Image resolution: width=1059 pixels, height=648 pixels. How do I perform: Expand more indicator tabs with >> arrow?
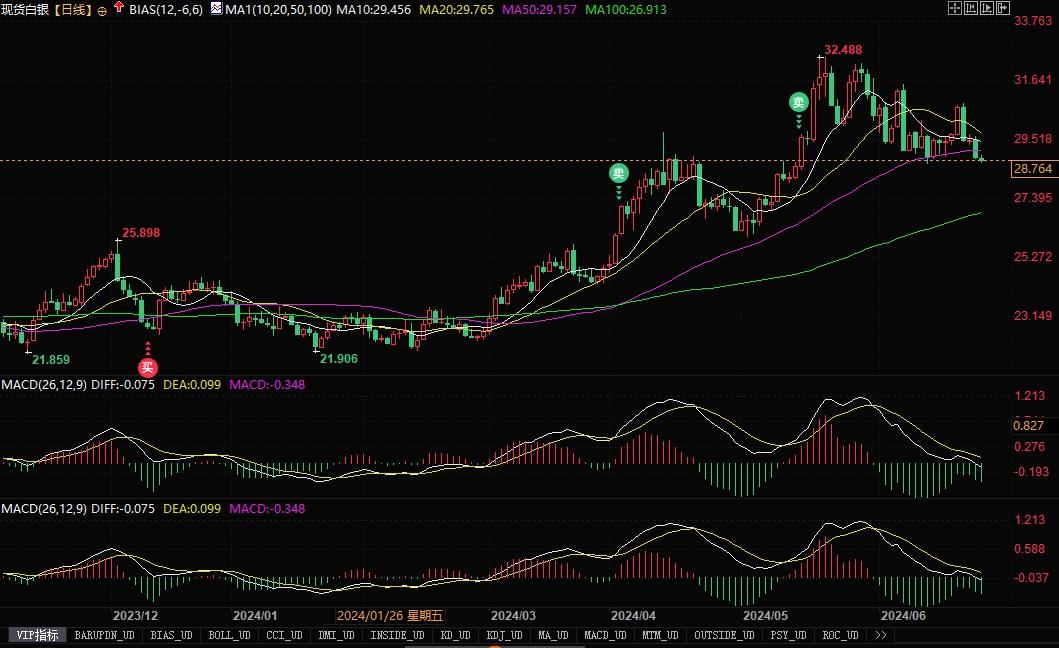point(880,635)
